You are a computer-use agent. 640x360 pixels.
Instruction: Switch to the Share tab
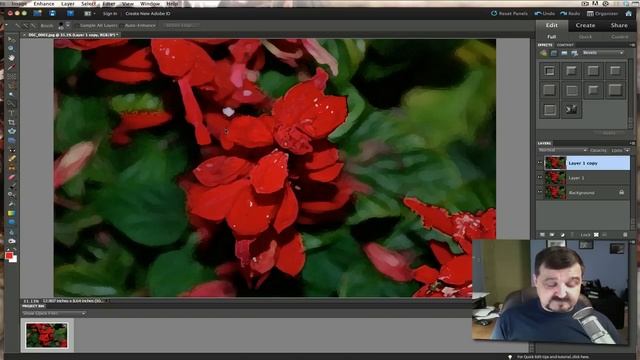619,25
